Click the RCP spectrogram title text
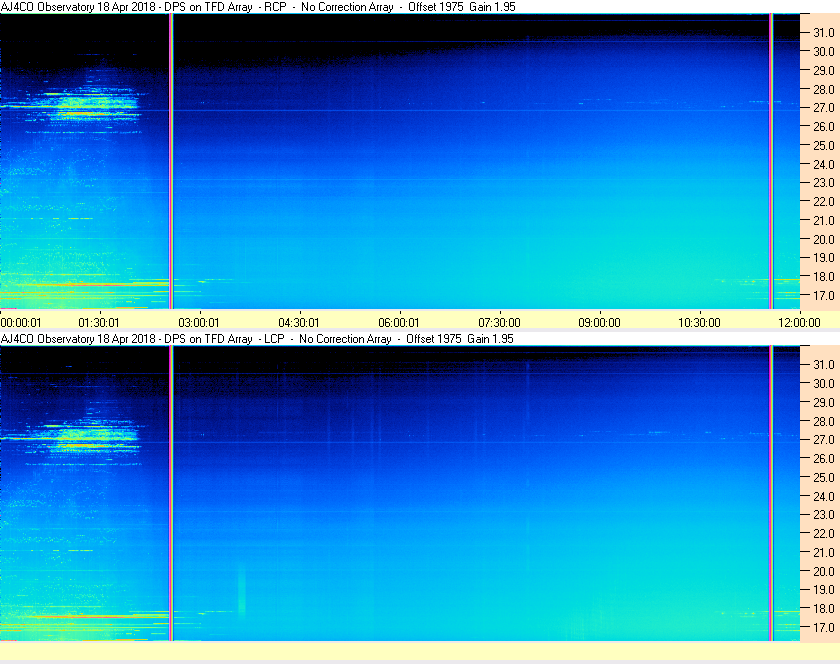The width and height of the screenshot is (840, 664). click(x=258, y=7)
